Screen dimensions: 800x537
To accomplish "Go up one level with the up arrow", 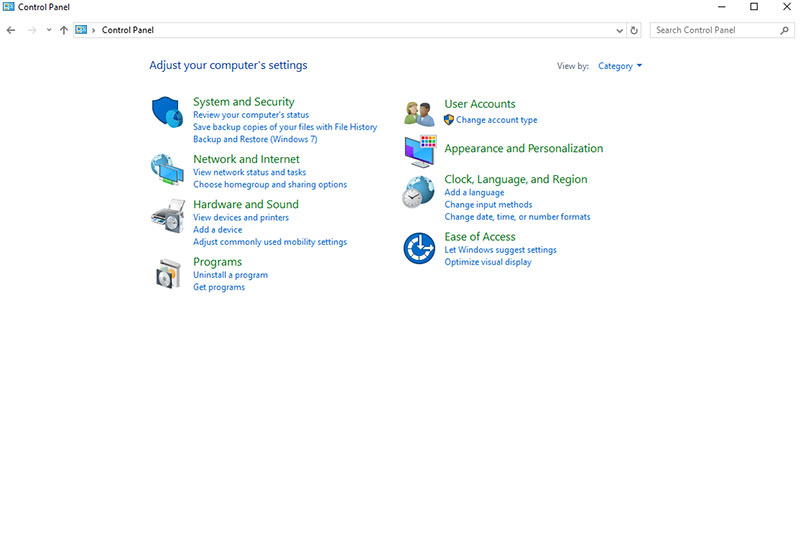I will (x=64, y=30).
